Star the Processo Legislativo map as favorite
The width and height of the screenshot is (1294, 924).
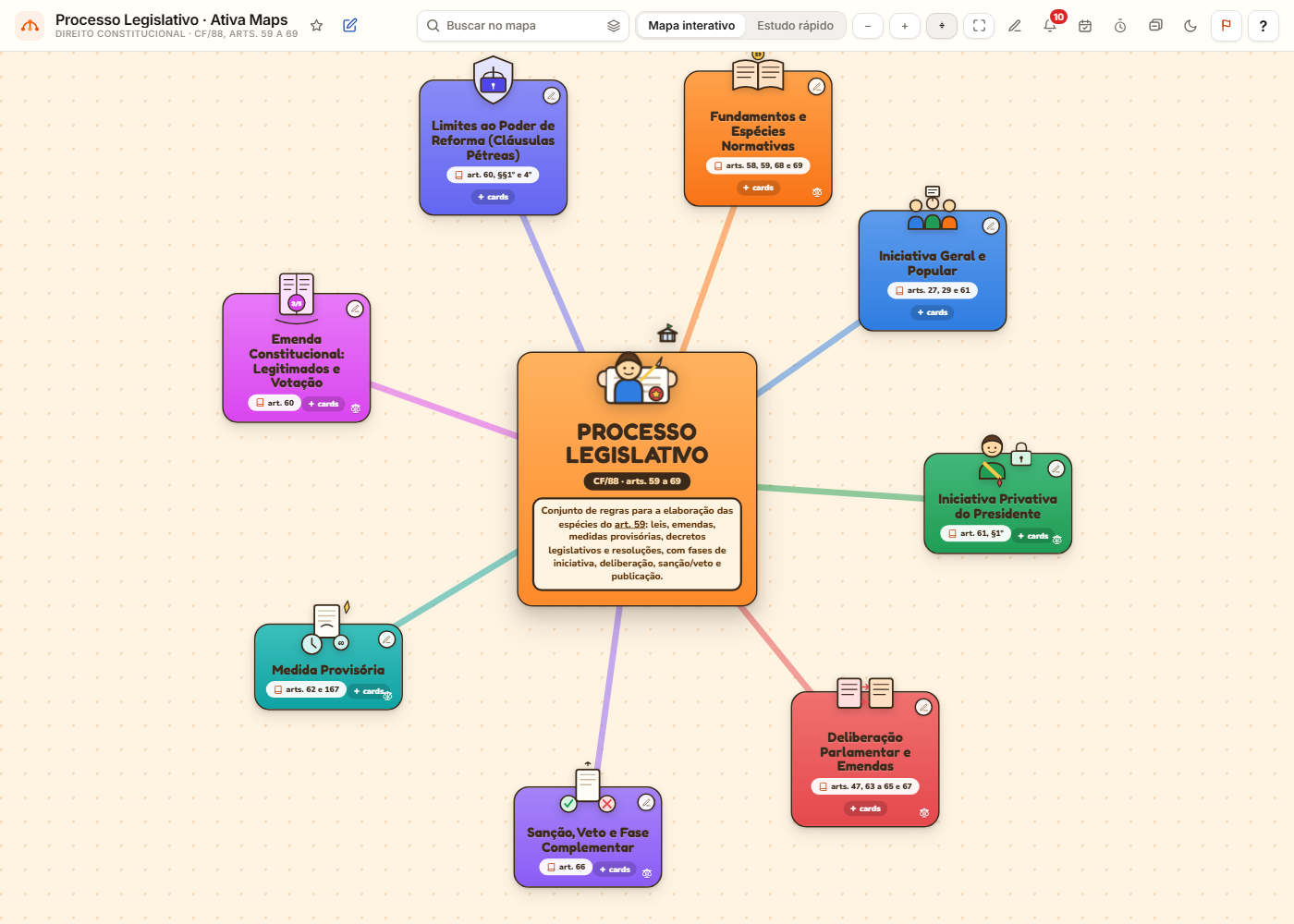[x=316, y=26]
